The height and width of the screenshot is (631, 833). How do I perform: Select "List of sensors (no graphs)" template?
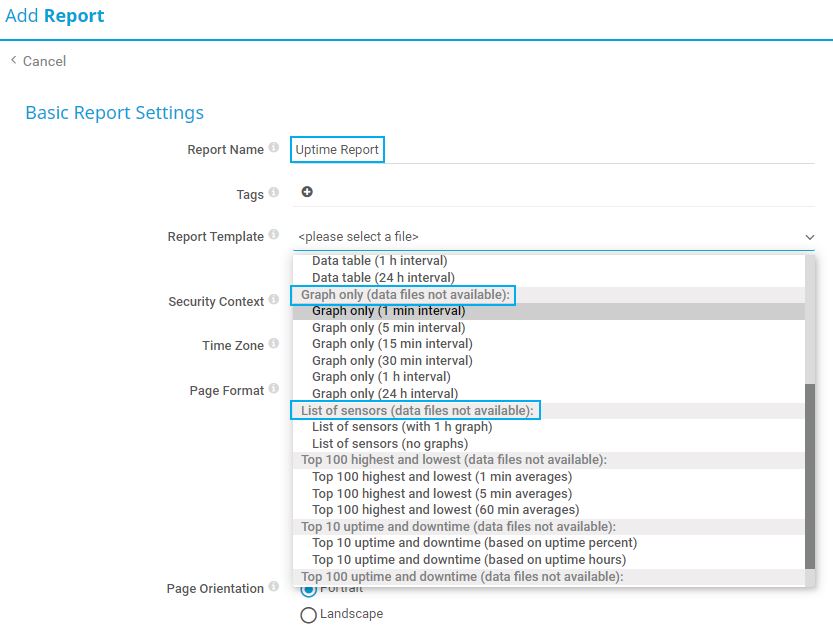[390, 442]
